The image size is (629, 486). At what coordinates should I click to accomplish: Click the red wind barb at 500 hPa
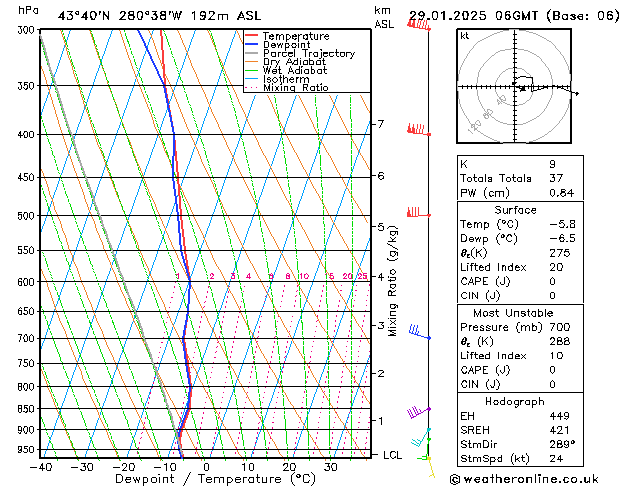coord(416,213)
